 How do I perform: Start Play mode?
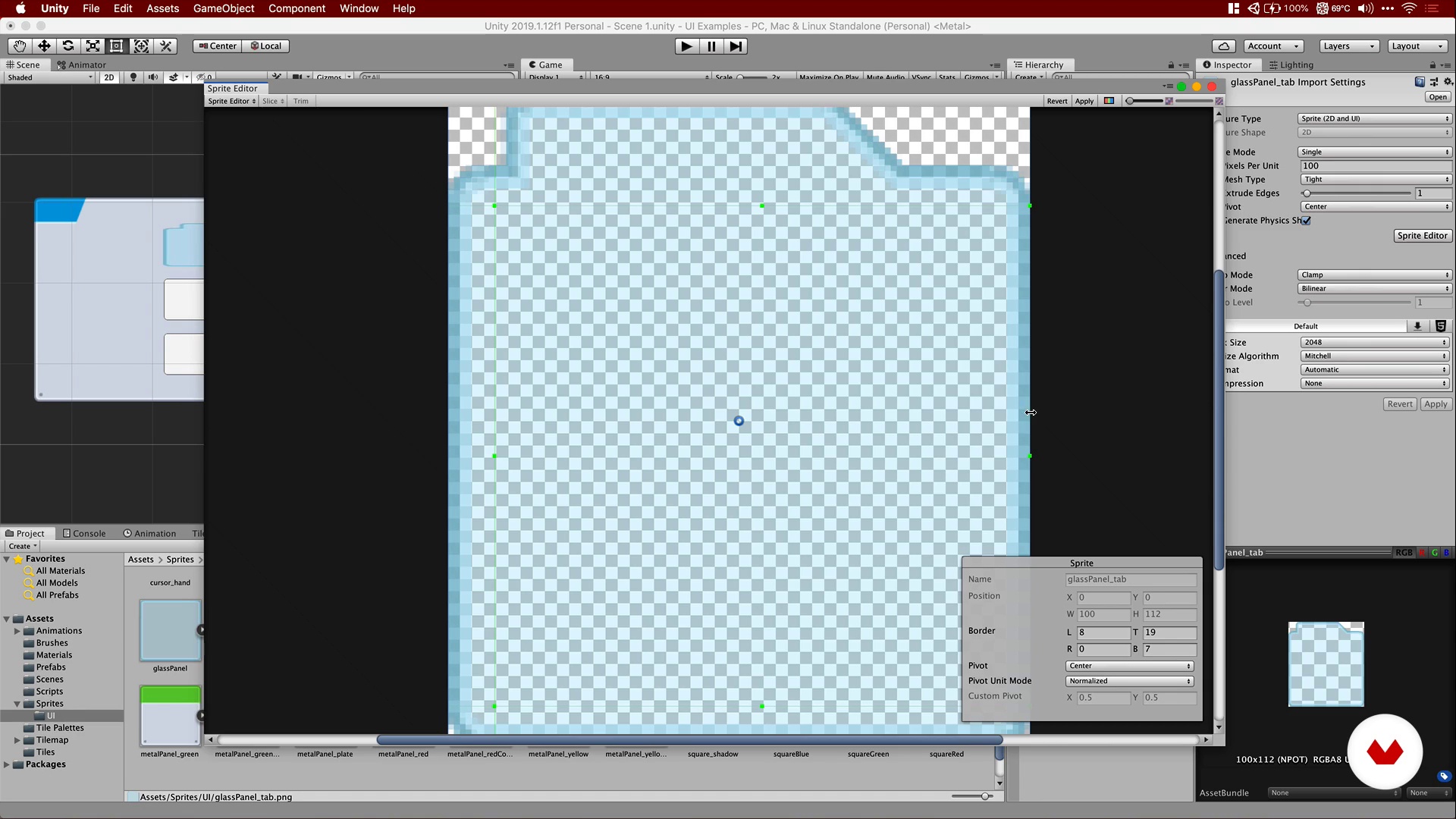pos(686,46)
